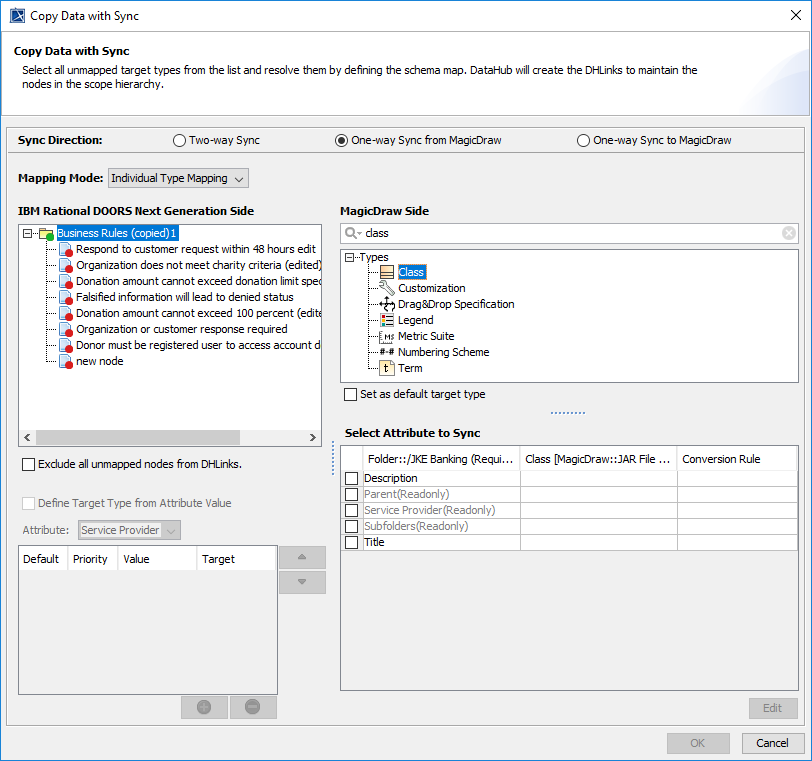Viewport: 812px width, 761px height.
Task: Collapse the Business Rules (copied)1 node
Action: tap(28, 234)
